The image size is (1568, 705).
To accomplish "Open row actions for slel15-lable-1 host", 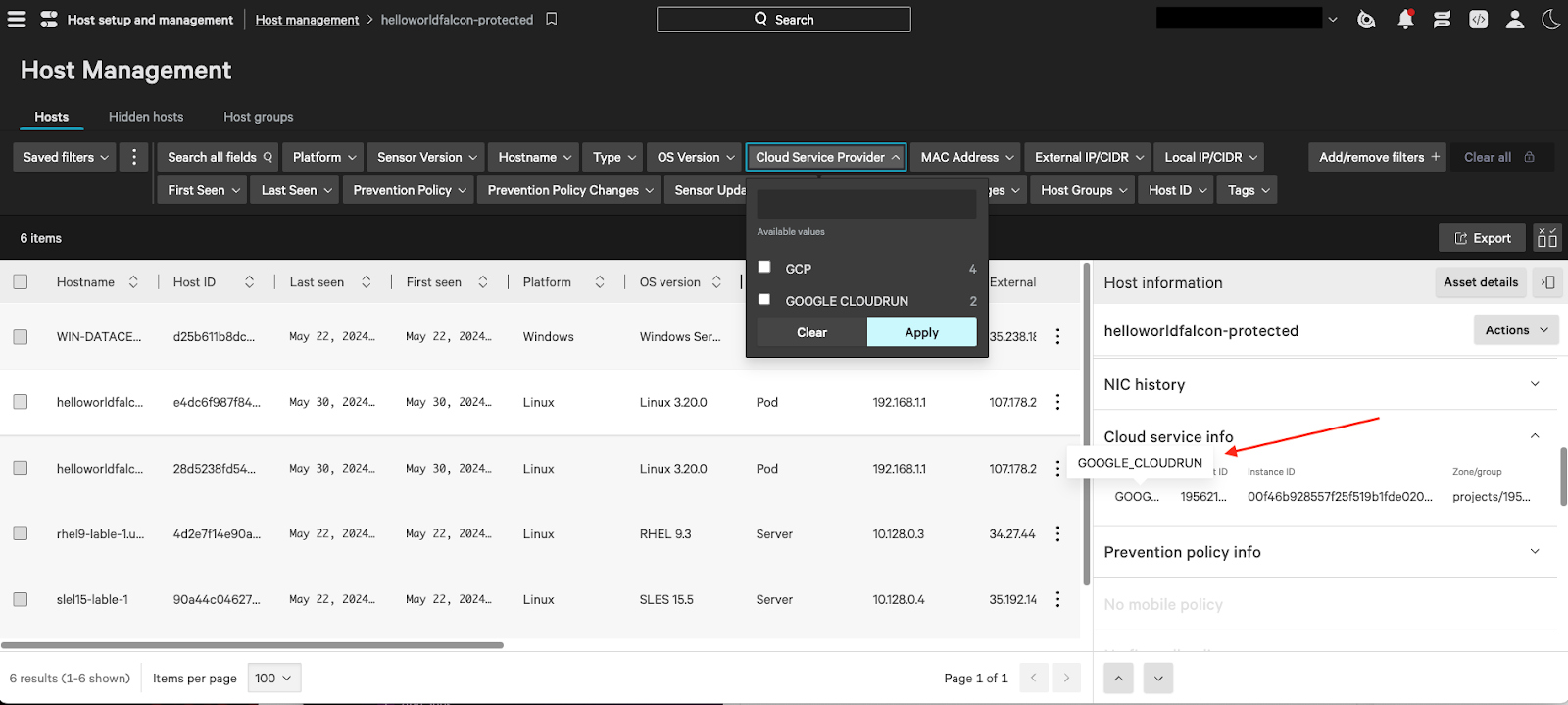I will point(1057,599).
